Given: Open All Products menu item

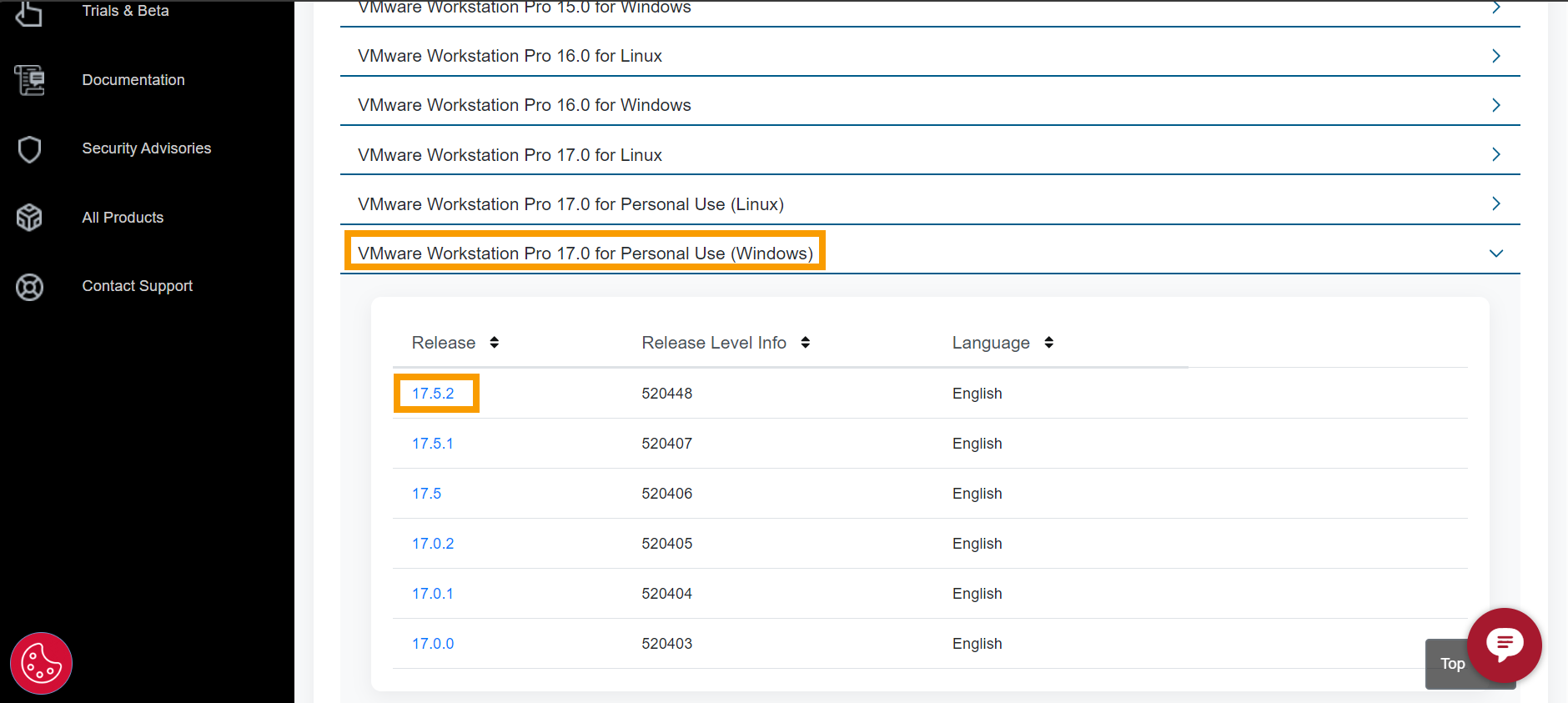Looking at the screenshot, I should [123, 218].
